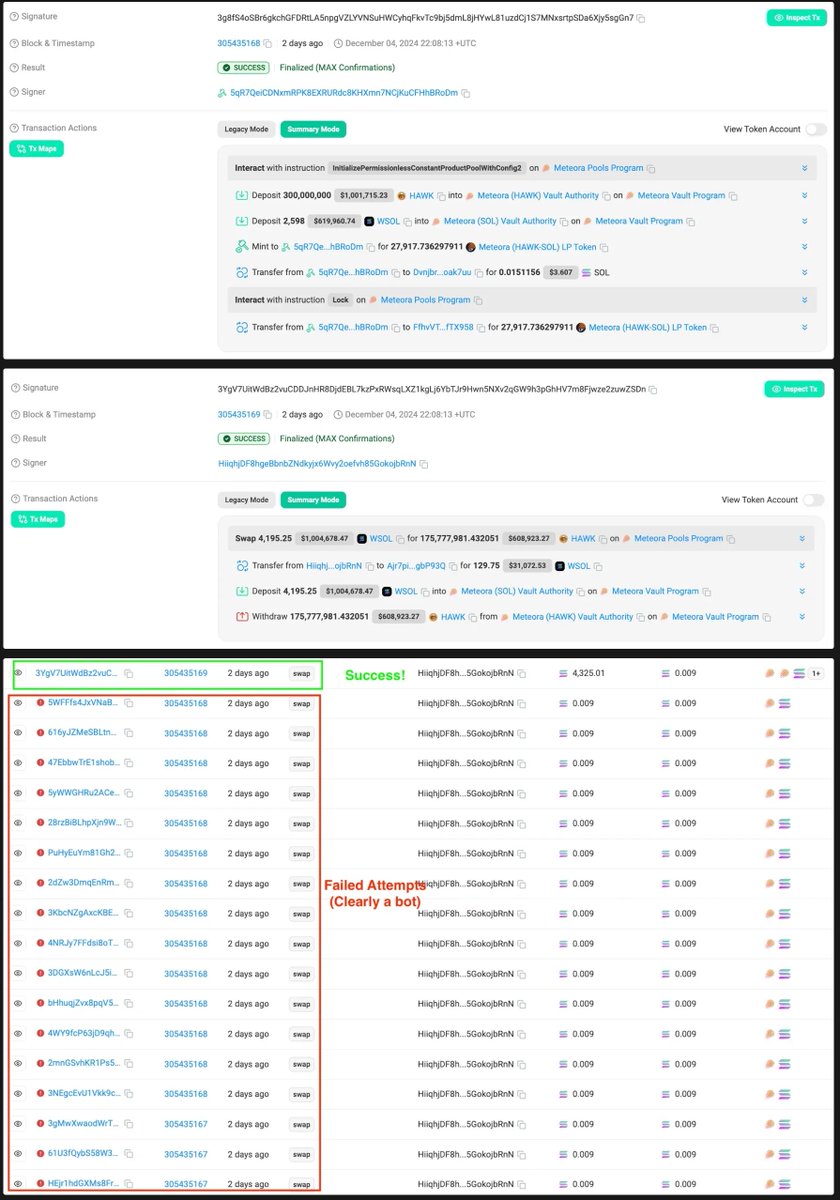Screen dimensions: 840x1200
Task: Click the eye icon on the 28rzBiBLhpXjn9W row
Action: tap(18, 823)
